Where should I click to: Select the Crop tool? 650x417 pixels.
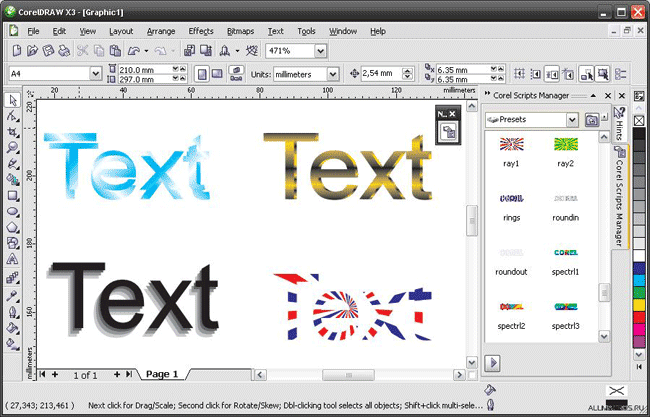[12, 132]
